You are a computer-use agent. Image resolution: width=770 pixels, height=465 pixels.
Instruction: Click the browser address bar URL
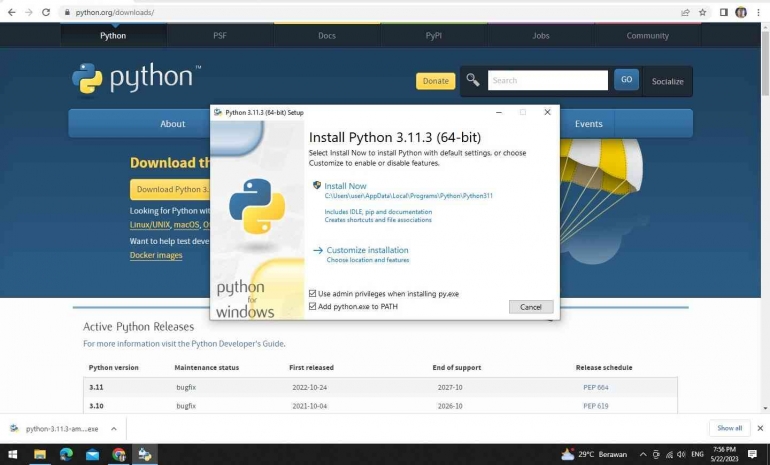coord(114,12)
